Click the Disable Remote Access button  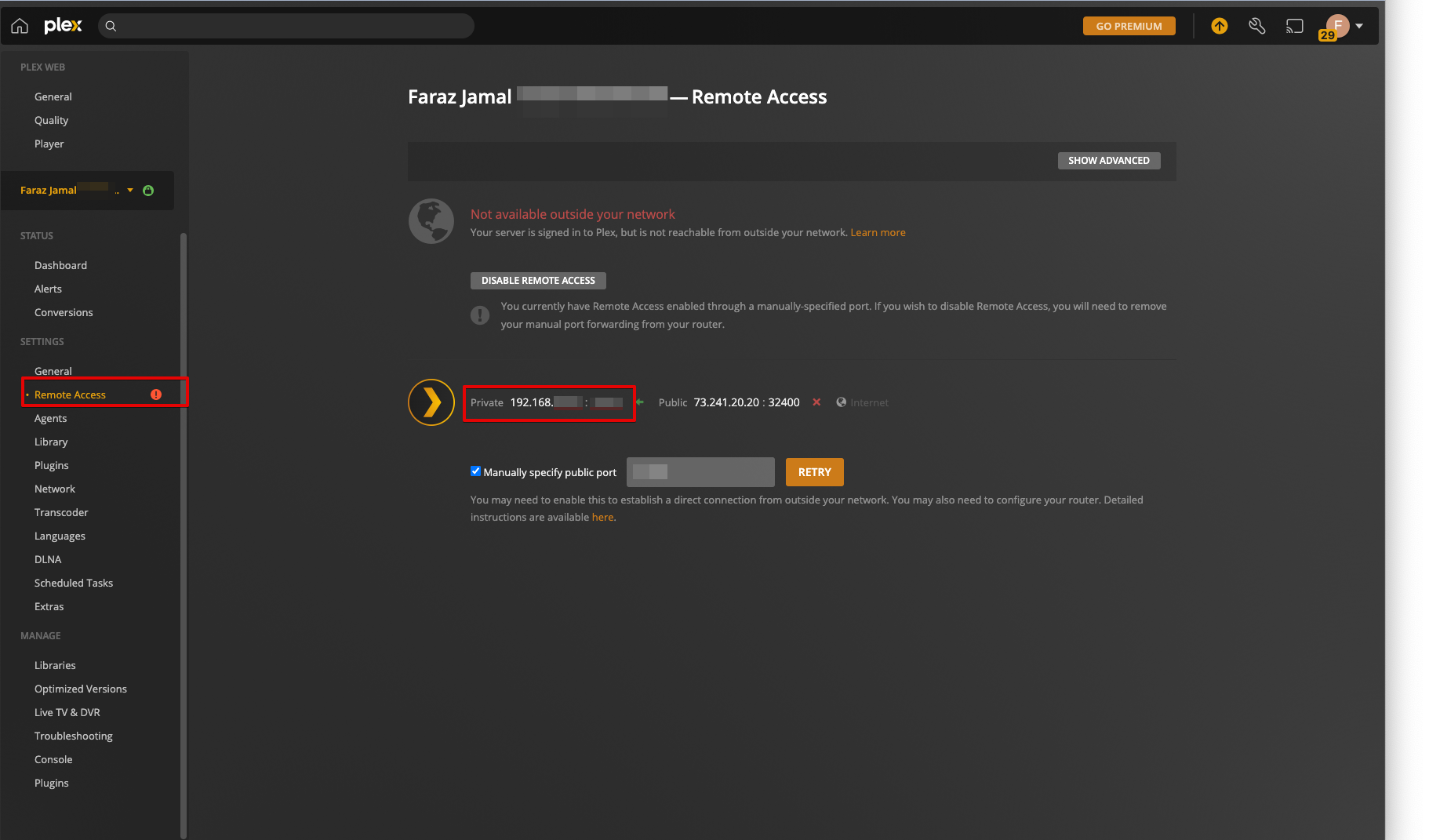(538, 281)
